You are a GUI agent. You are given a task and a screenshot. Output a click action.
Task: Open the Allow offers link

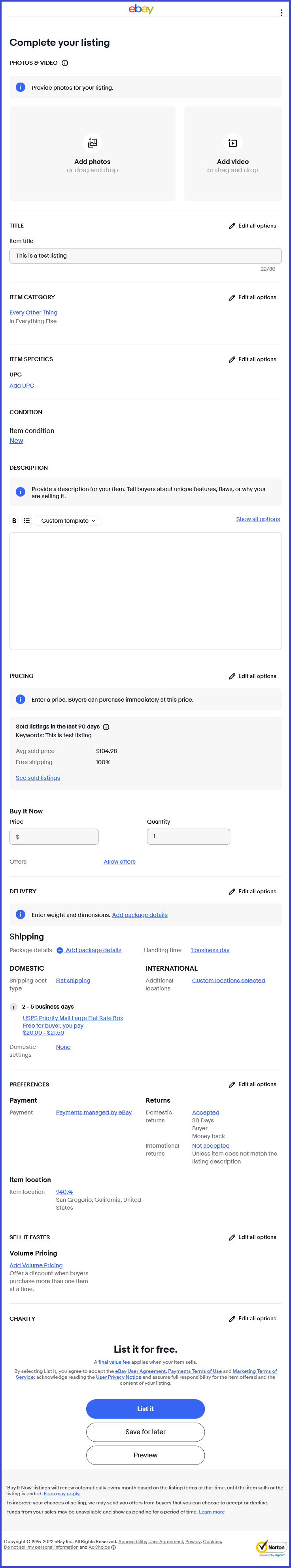tap(119, 861)
